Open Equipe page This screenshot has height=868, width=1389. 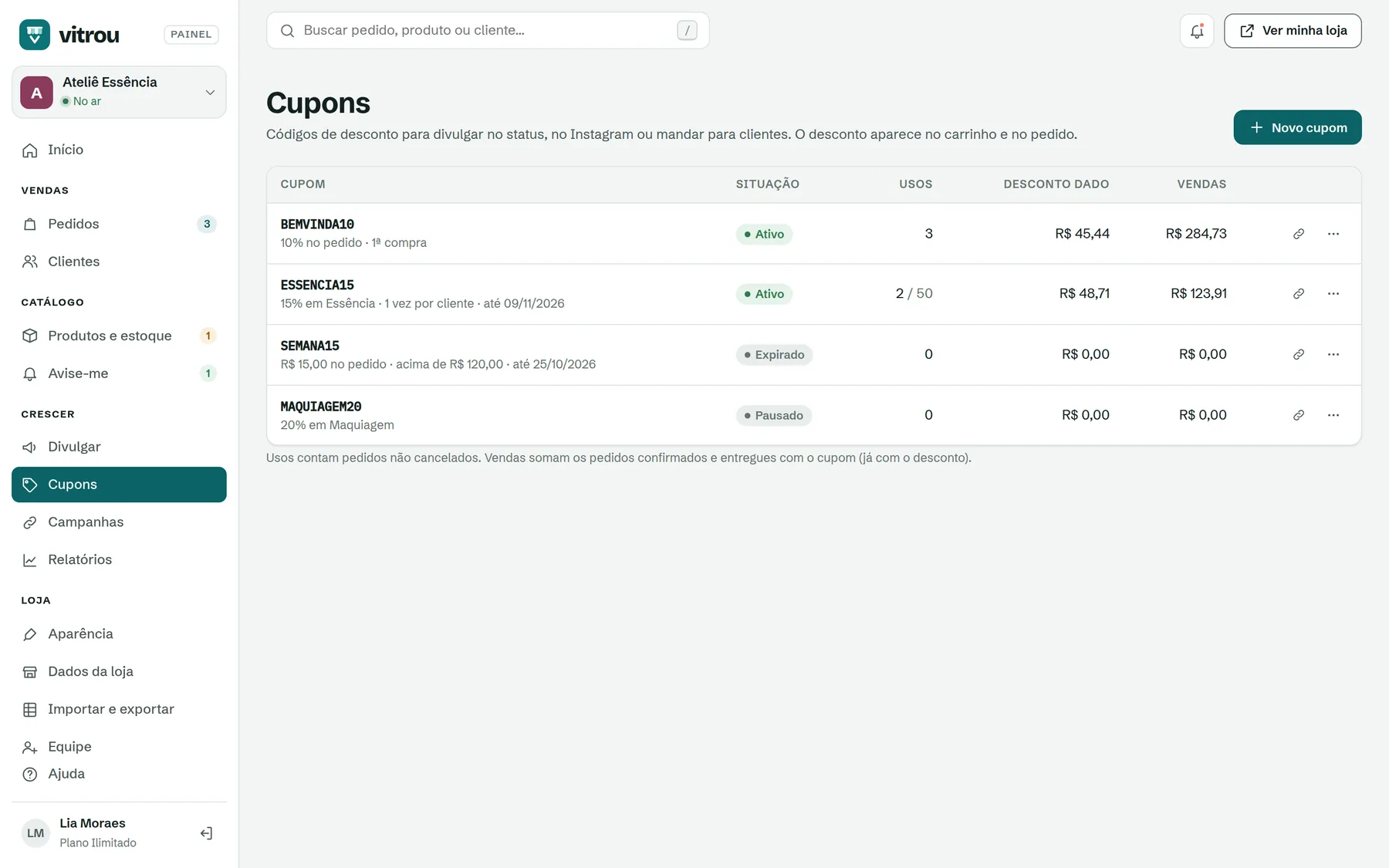coord(119,747)
